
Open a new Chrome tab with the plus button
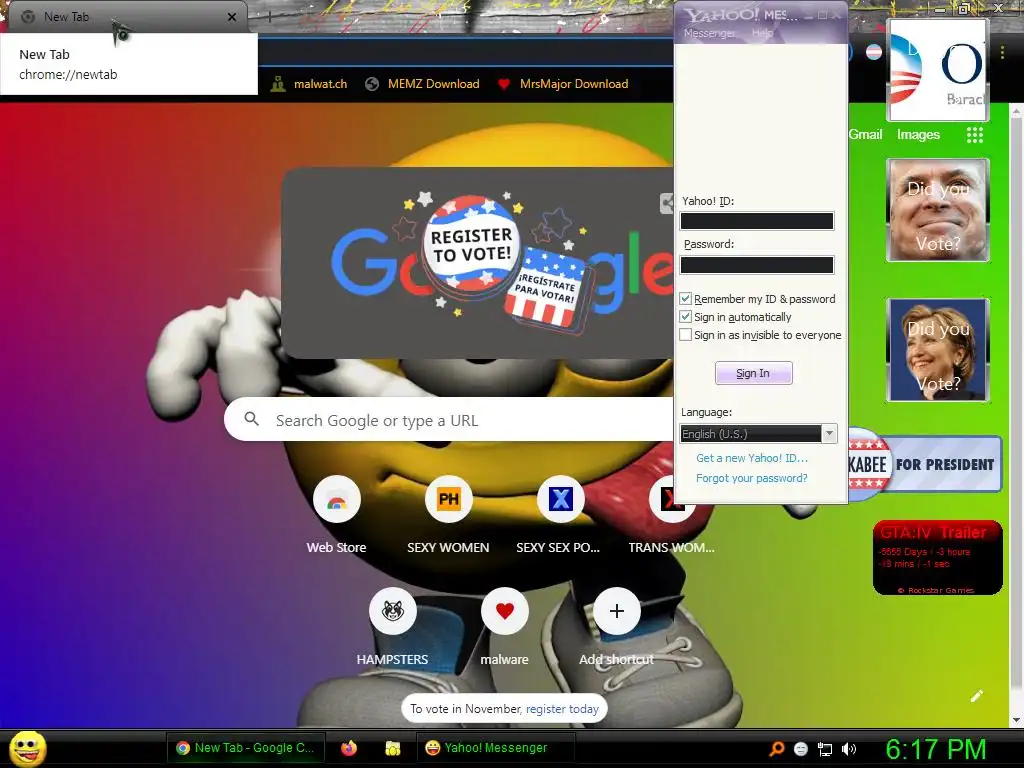[269, 17]
